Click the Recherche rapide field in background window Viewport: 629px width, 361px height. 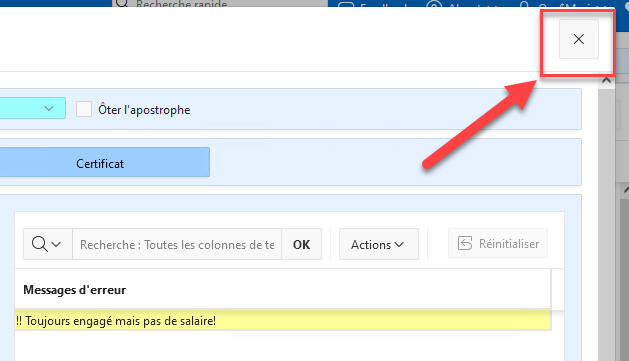[220, 4]
